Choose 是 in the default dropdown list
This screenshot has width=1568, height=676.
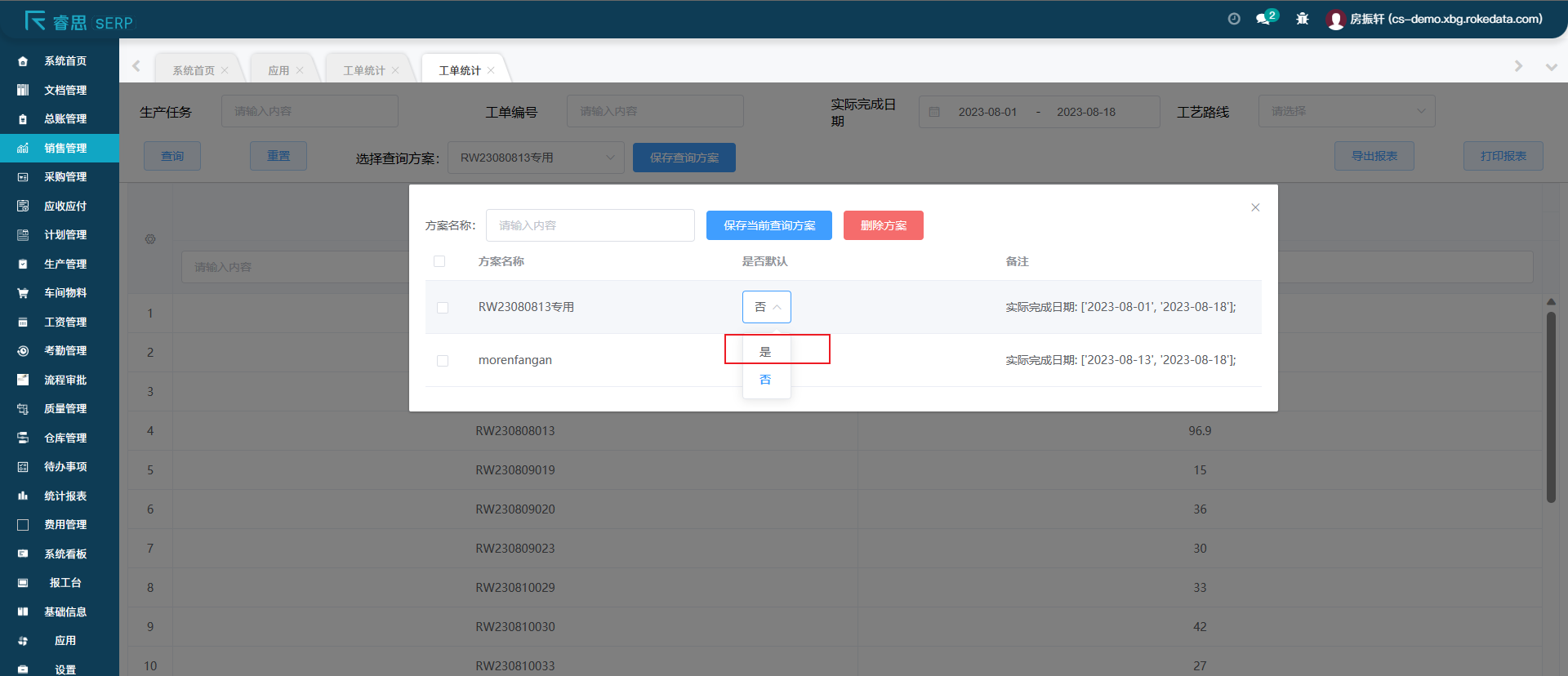pyautogui.click(x=765, y=351)
